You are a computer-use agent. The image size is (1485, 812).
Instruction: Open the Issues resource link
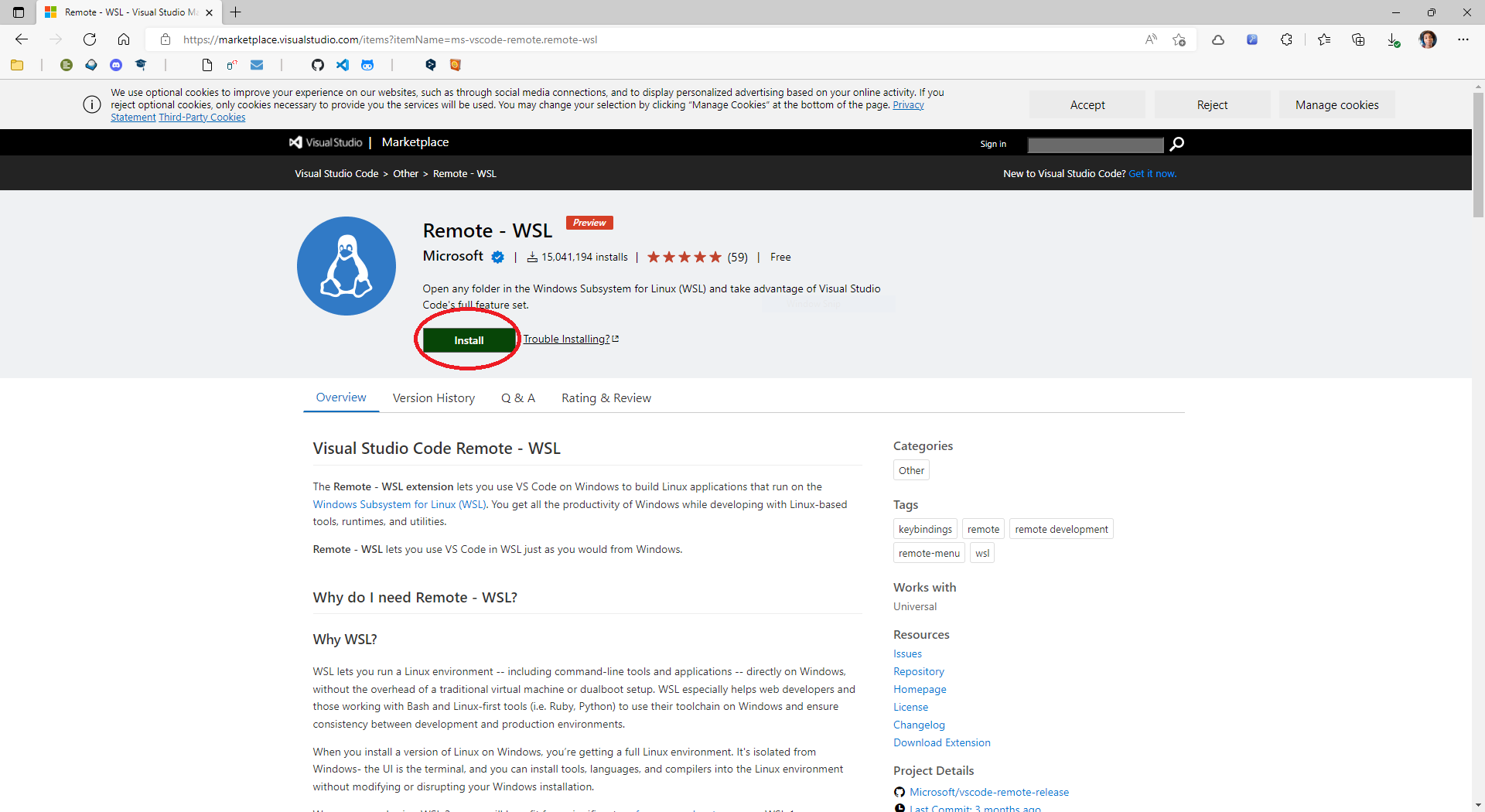(907, 653)
